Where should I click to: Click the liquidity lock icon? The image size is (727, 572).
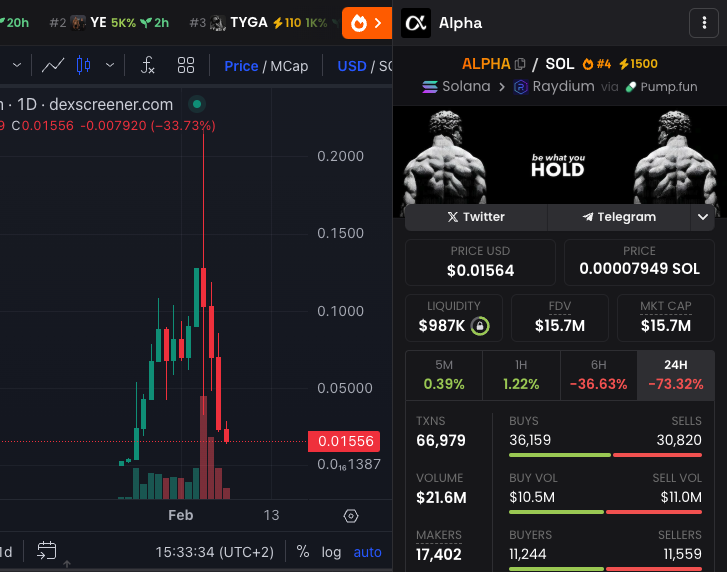coord(480,326)
